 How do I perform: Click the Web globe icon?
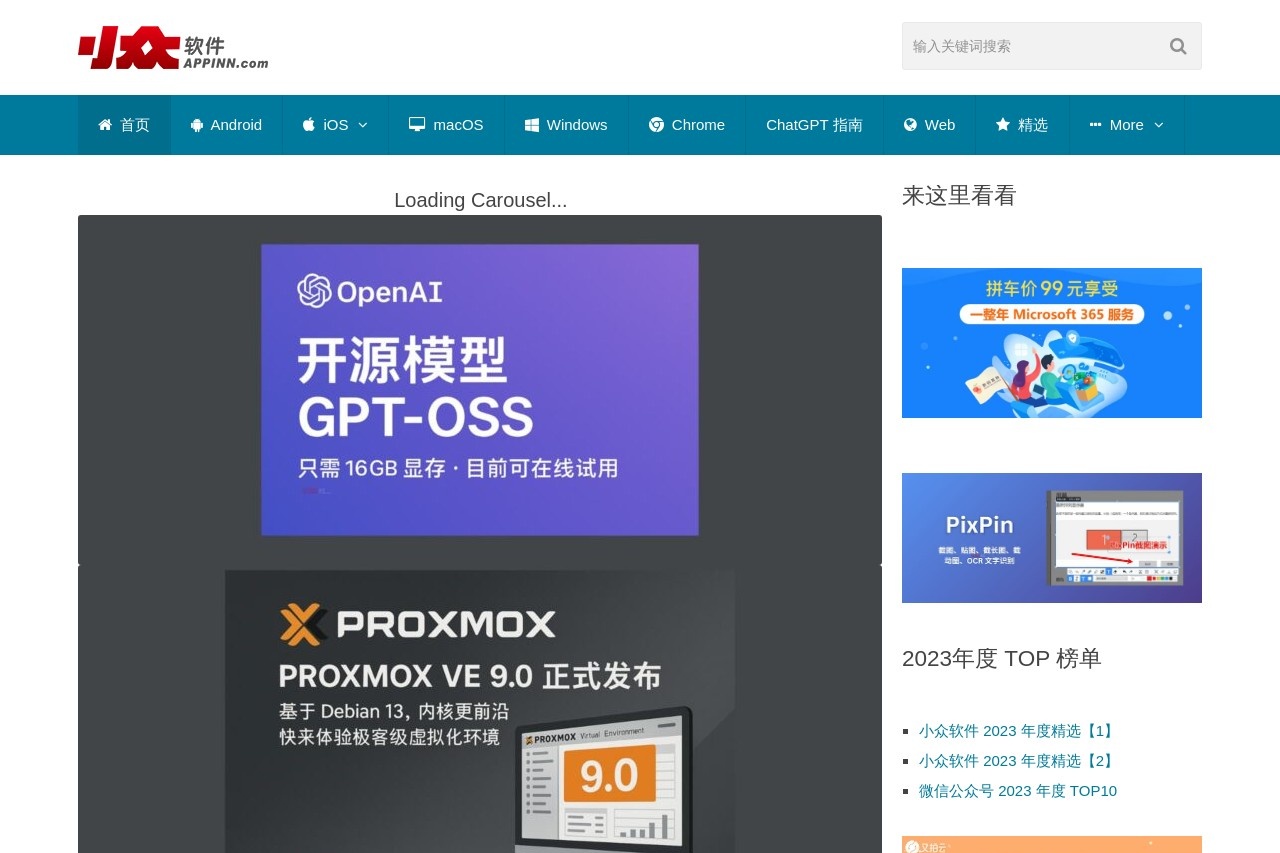(x=910, y=125)
